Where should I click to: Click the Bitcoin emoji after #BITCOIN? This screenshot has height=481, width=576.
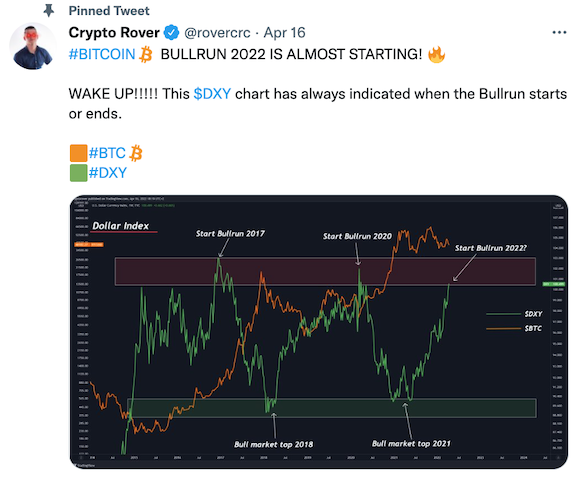(x=146, y=54)
